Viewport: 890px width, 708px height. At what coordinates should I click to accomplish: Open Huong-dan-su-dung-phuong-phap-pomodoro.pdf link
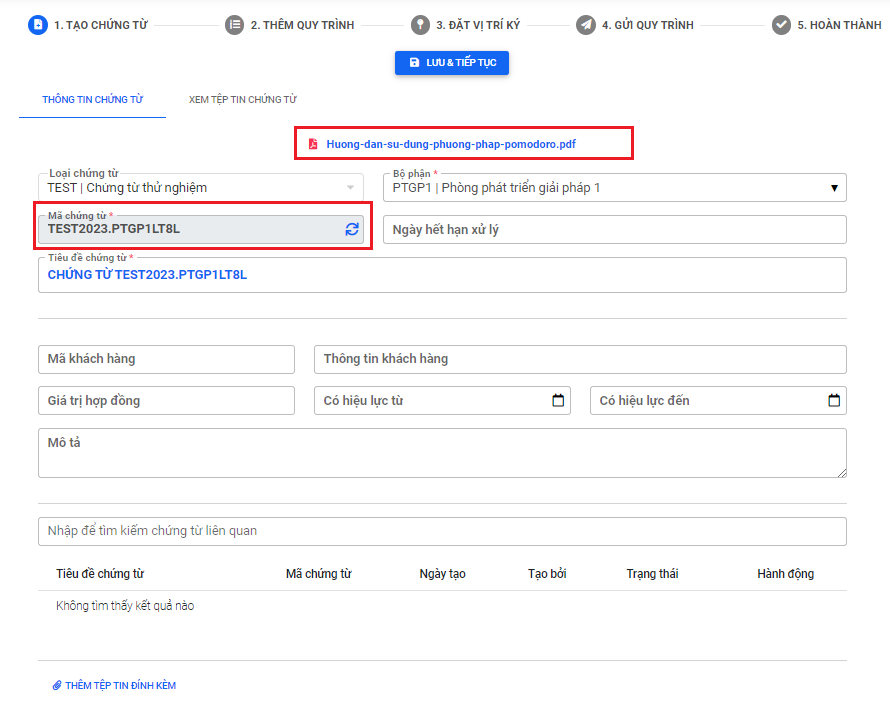(x=451, y=144)
